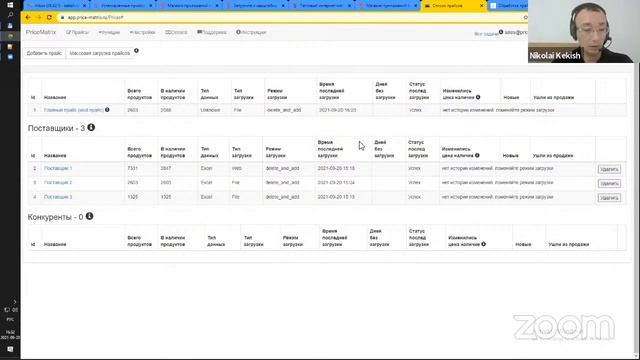Click Добавить прайс button
Image resolution: width=640 pixels, height=360 pixels.
pyautogui.click(x=44, y=53)
